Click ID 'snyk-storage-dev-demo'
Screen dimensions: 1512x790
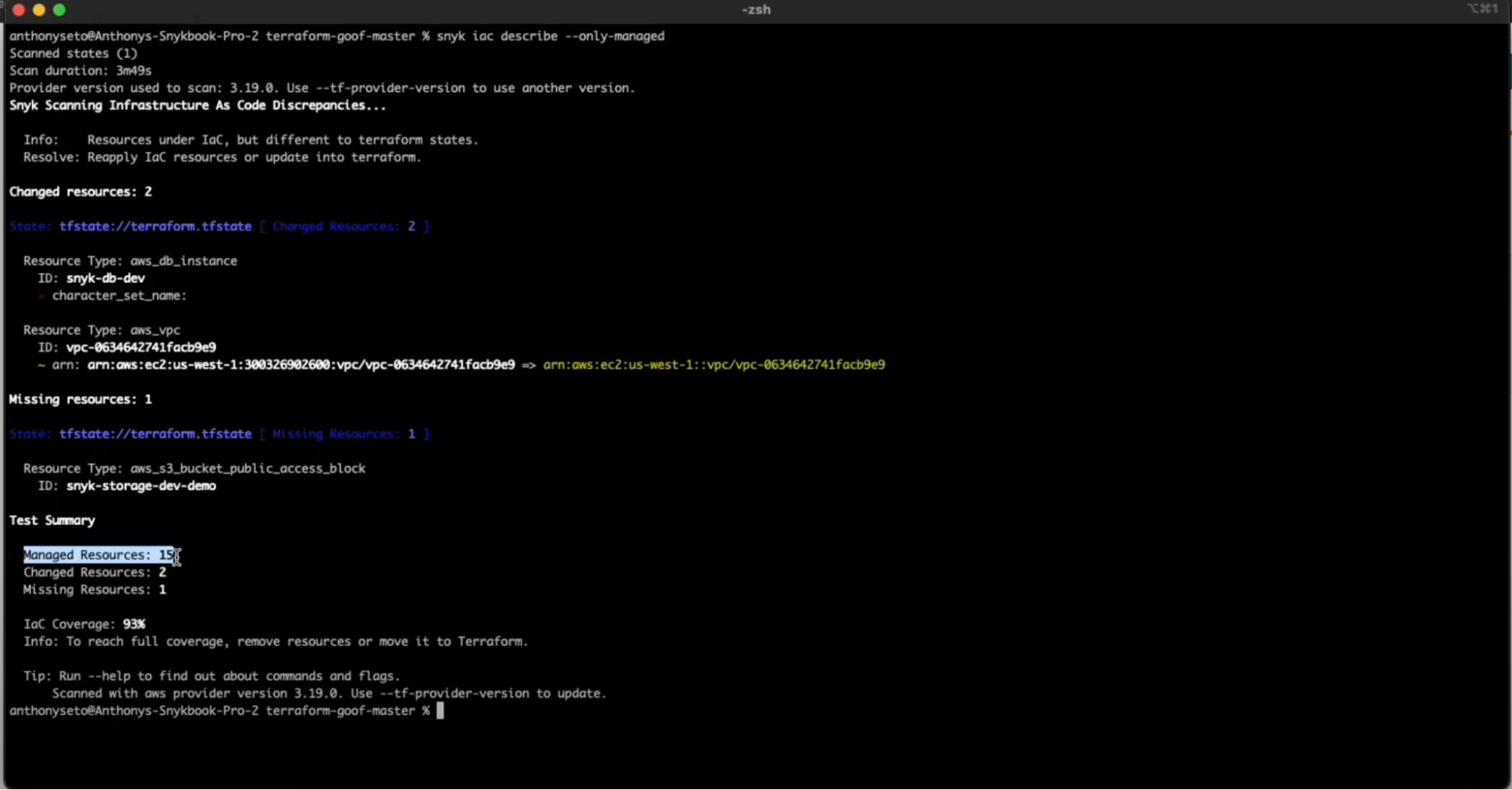click(x=141, y=487)
